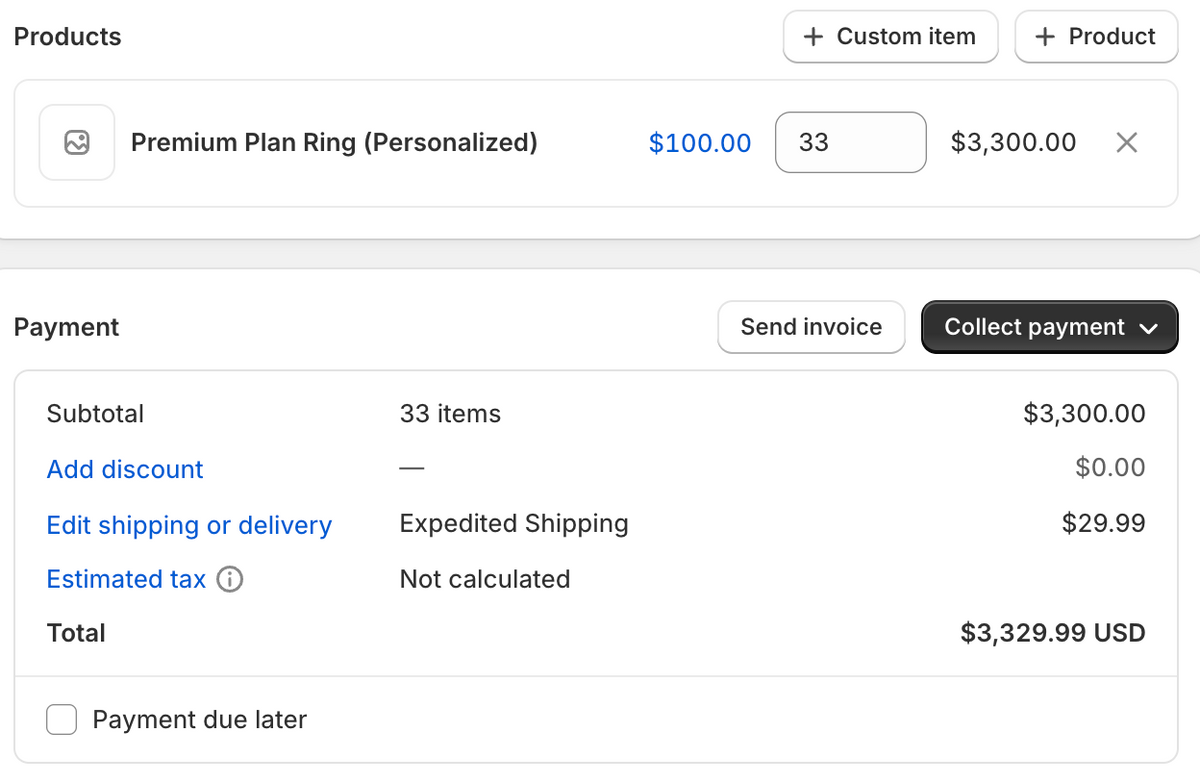1200x783 pixels.
Task: Enable the Payment due later checkbox
Action: point(62,720)
